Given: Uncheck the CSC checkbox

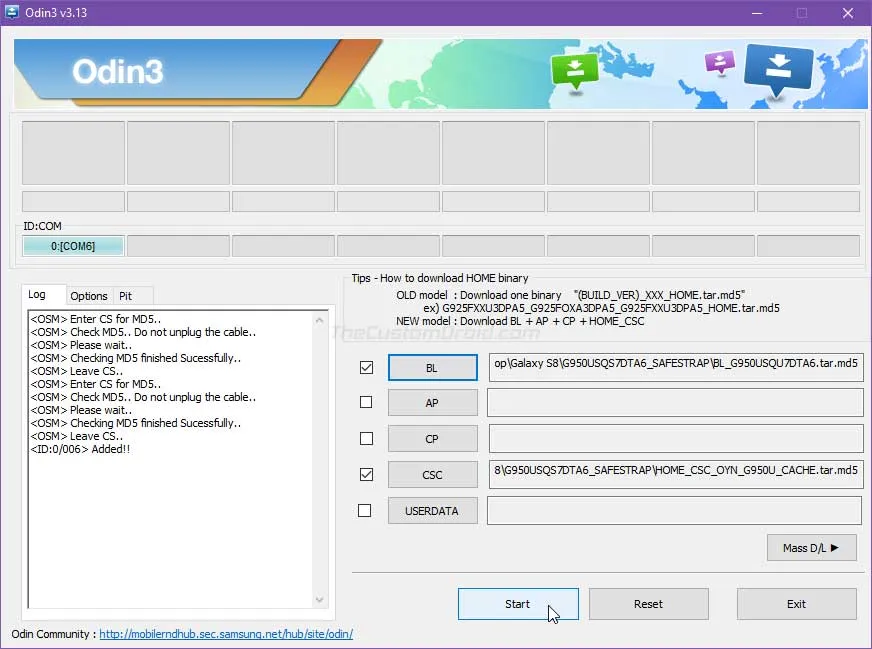Looking at the screenshot, I should tap(366, 474).
